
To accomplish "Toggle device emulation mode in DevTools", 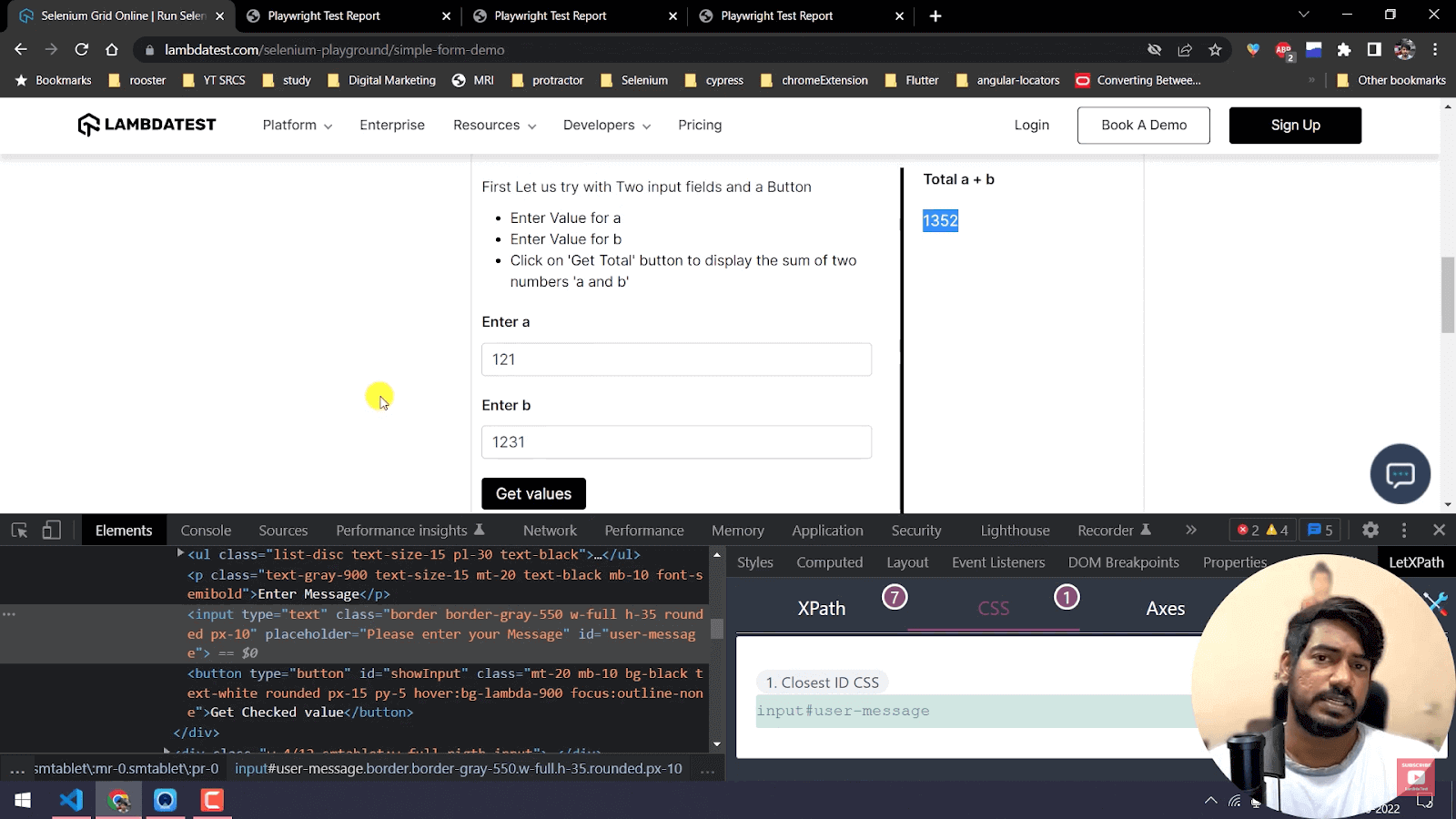I will click(51, 530).
